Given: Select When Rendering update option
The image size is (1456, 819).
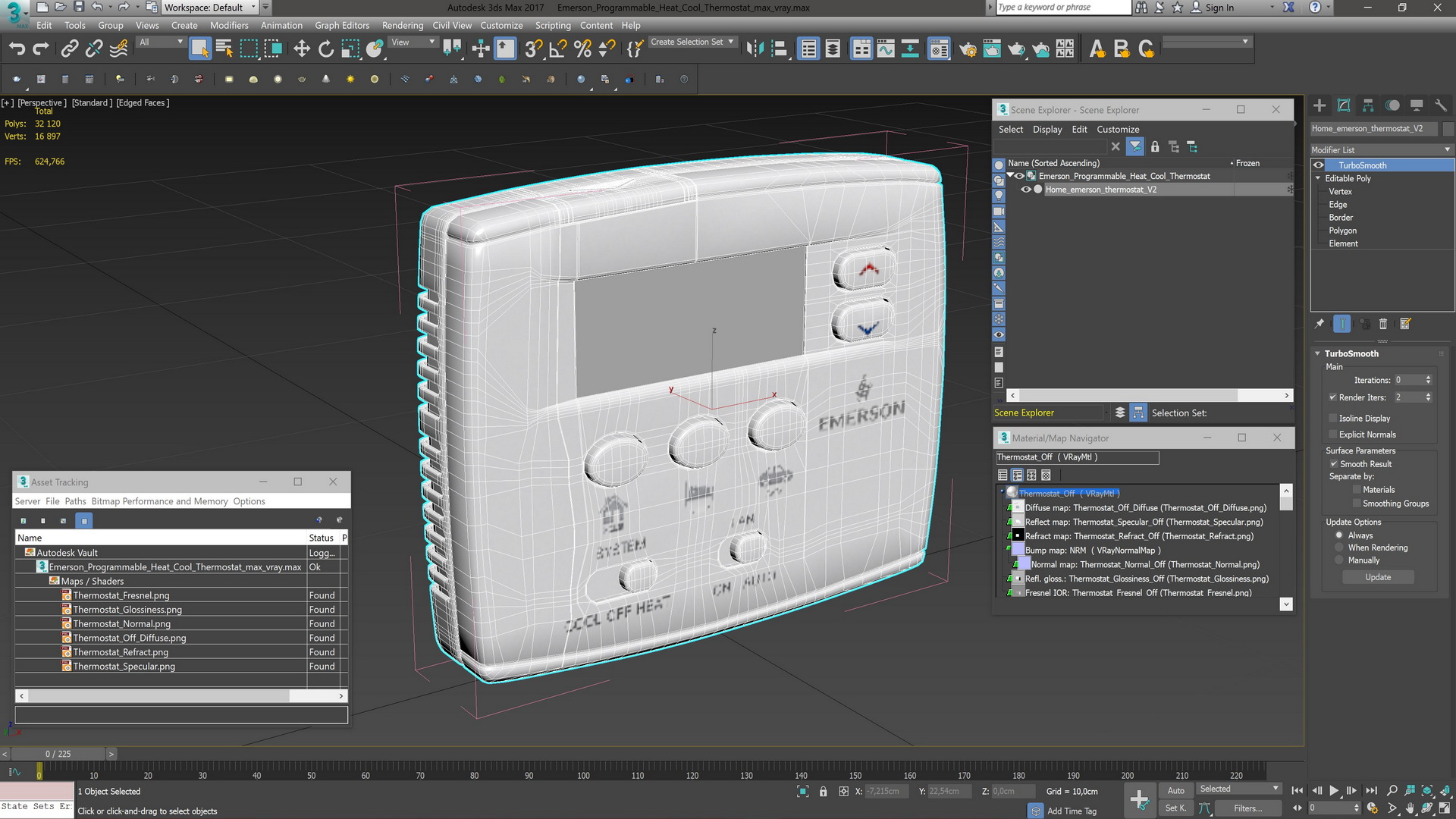Looking at the screenshot, I should click(x=1339, y=548).
